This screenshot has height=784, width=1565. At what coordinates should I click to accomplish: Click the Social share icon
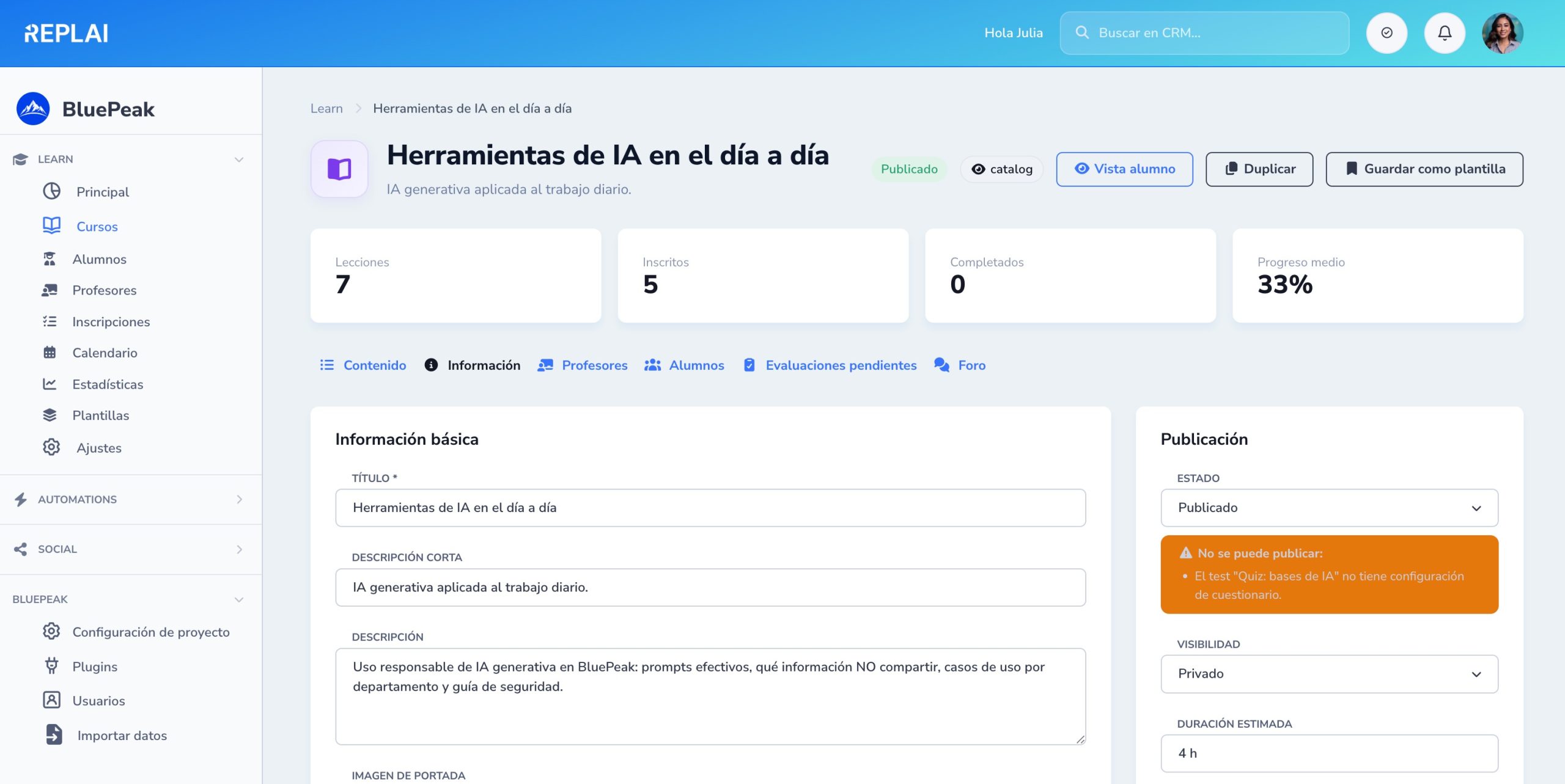tap(20, 549)
